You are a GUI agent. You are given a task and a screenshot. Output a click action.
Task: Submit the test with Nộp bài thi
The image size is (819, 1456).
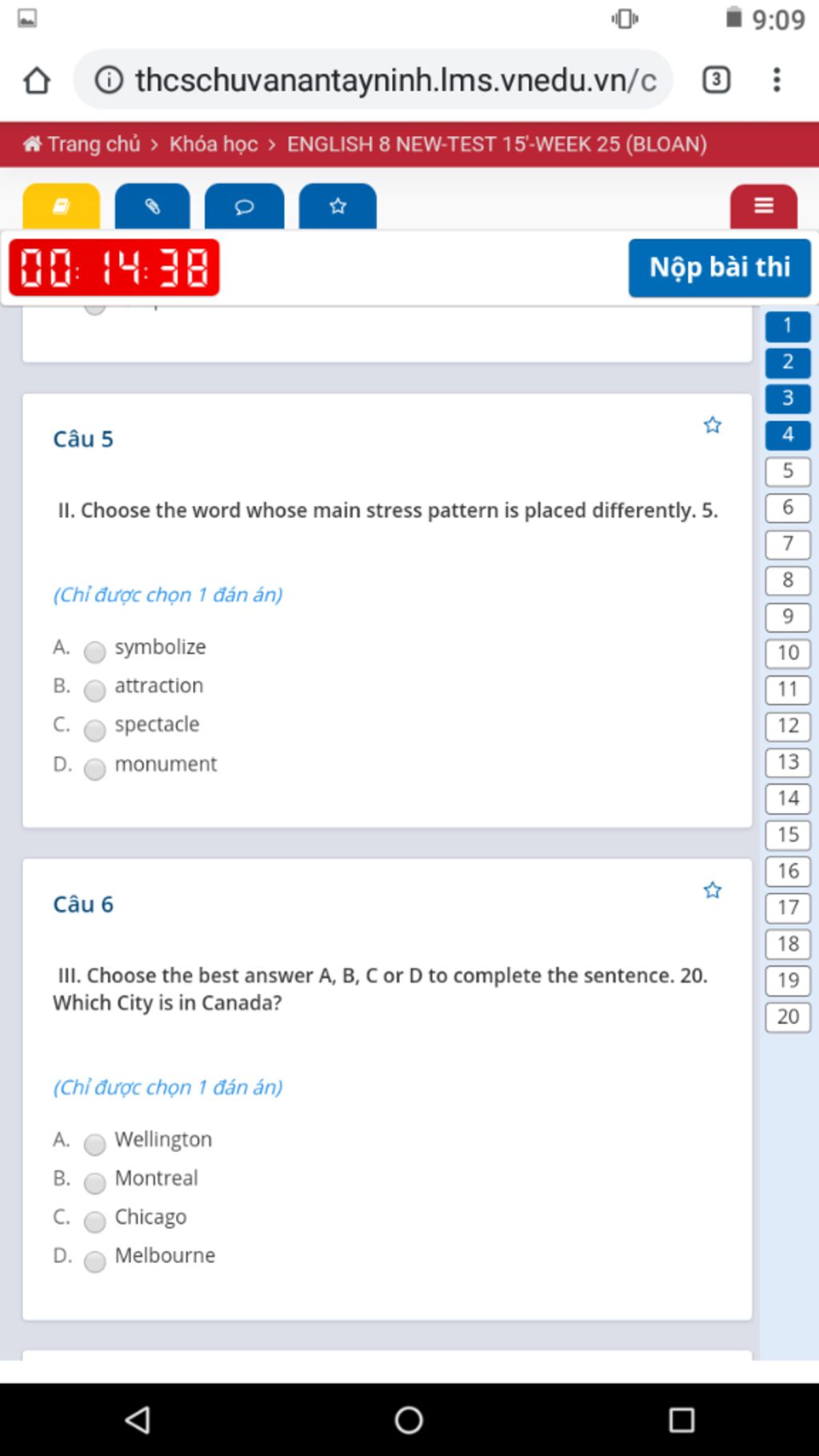tap(720, 267)
